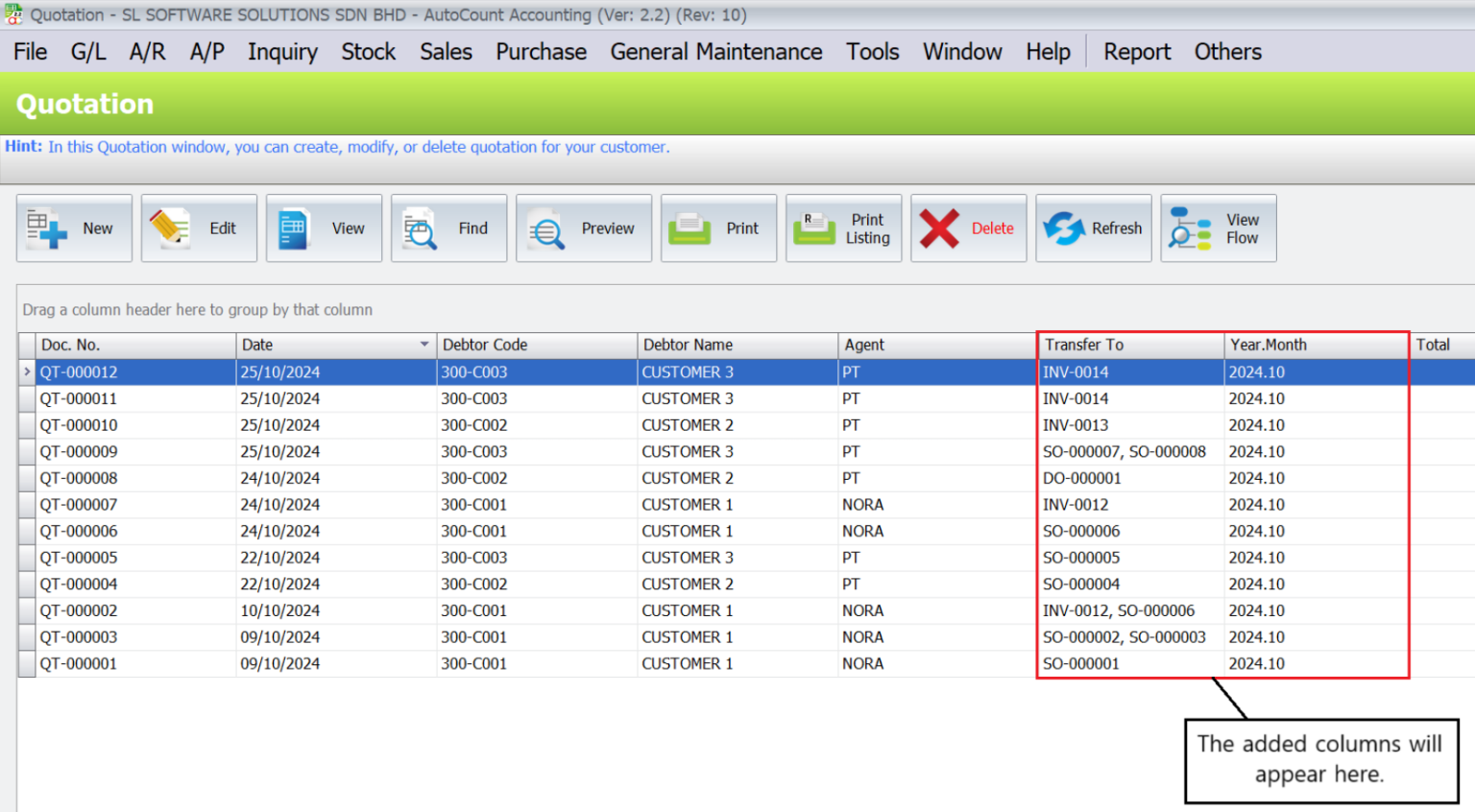
Task: Open the Tools menu
Action: coord(873,52)
